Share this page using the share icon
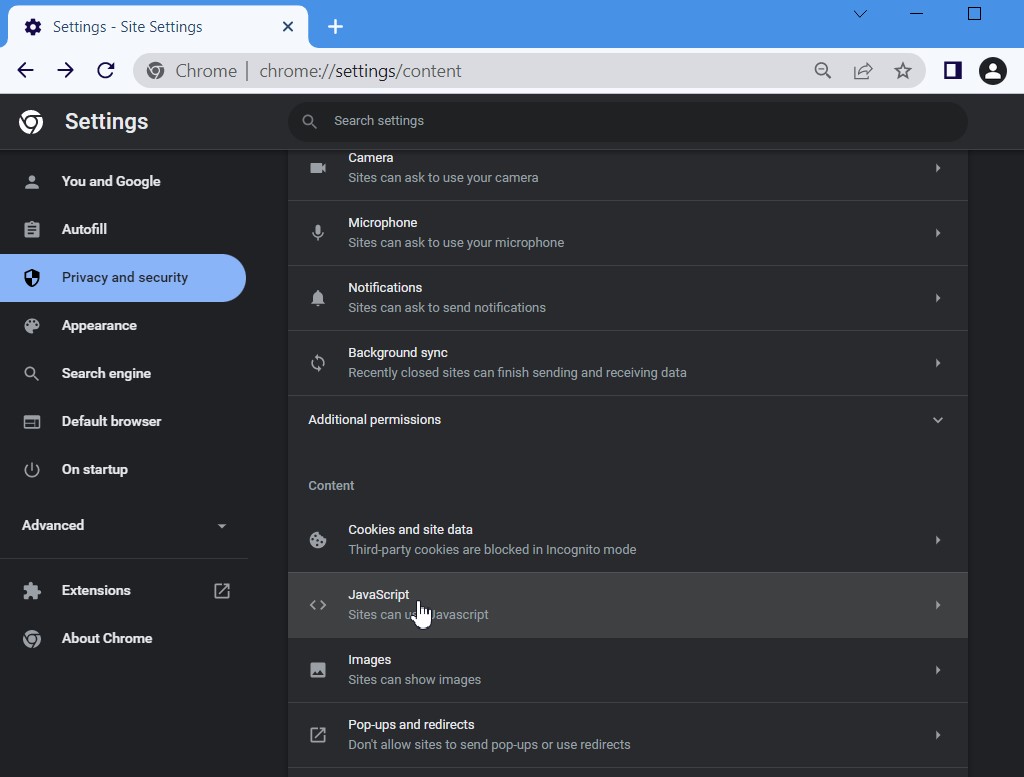The height and width of the screenshot is (777, 1024). (863, 71)
